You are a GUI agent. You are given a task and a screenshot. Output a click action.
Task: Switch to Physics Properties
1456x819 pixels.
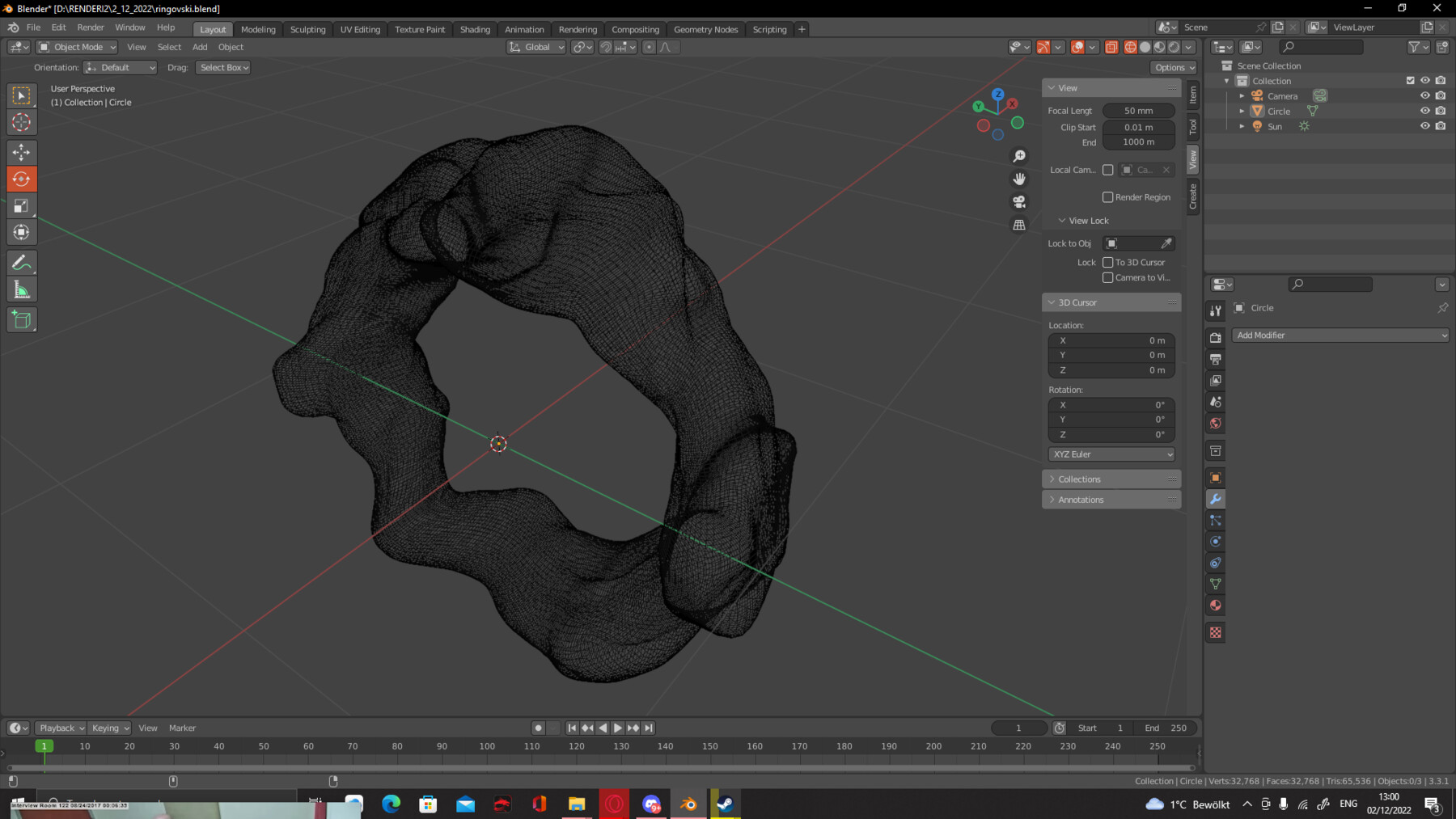point(1216,541)
